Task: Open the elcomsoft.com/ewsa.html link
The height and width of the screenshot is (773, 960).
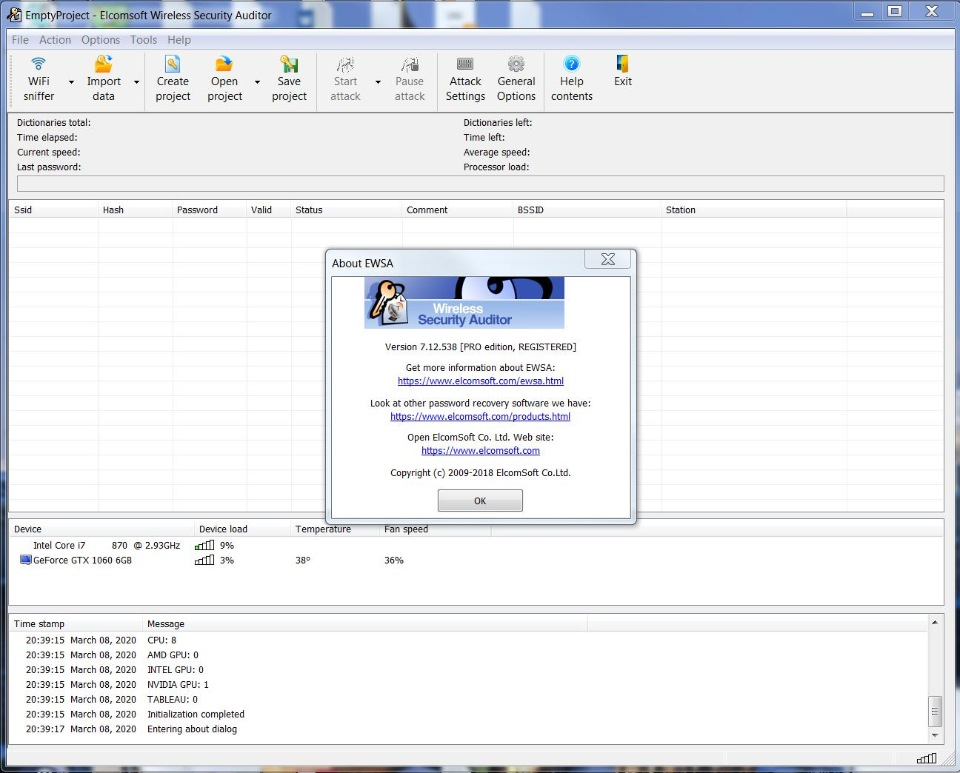Action: pyautogui.click(x=481, y=381)
